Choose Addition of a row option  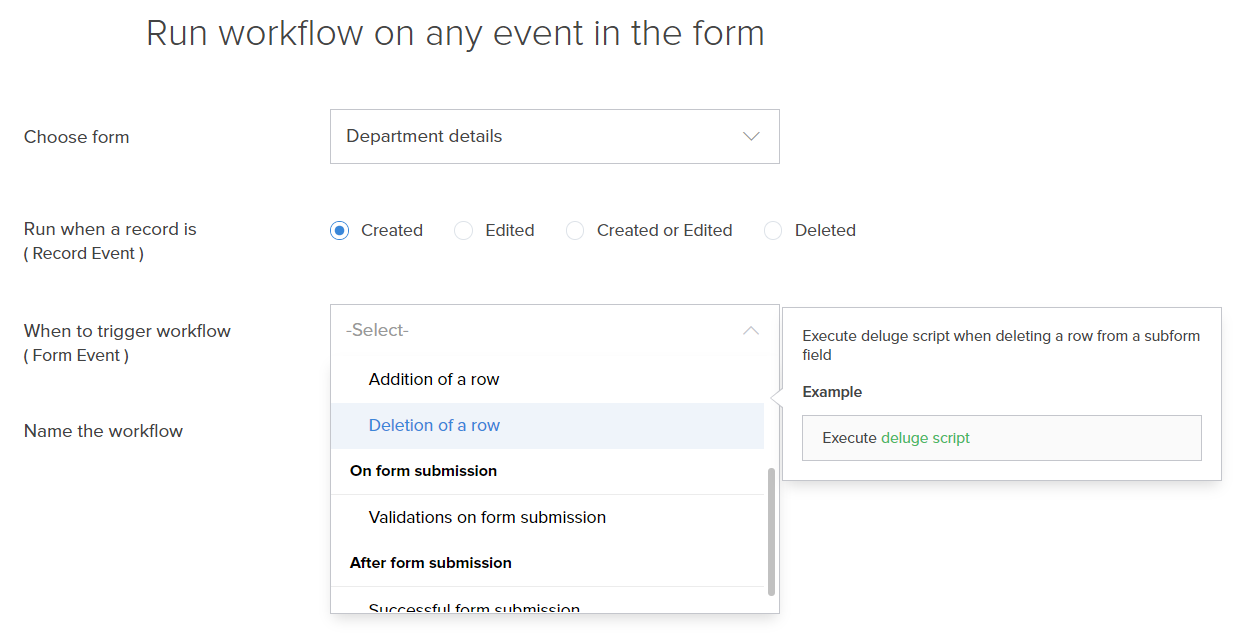tap(434, 380)
